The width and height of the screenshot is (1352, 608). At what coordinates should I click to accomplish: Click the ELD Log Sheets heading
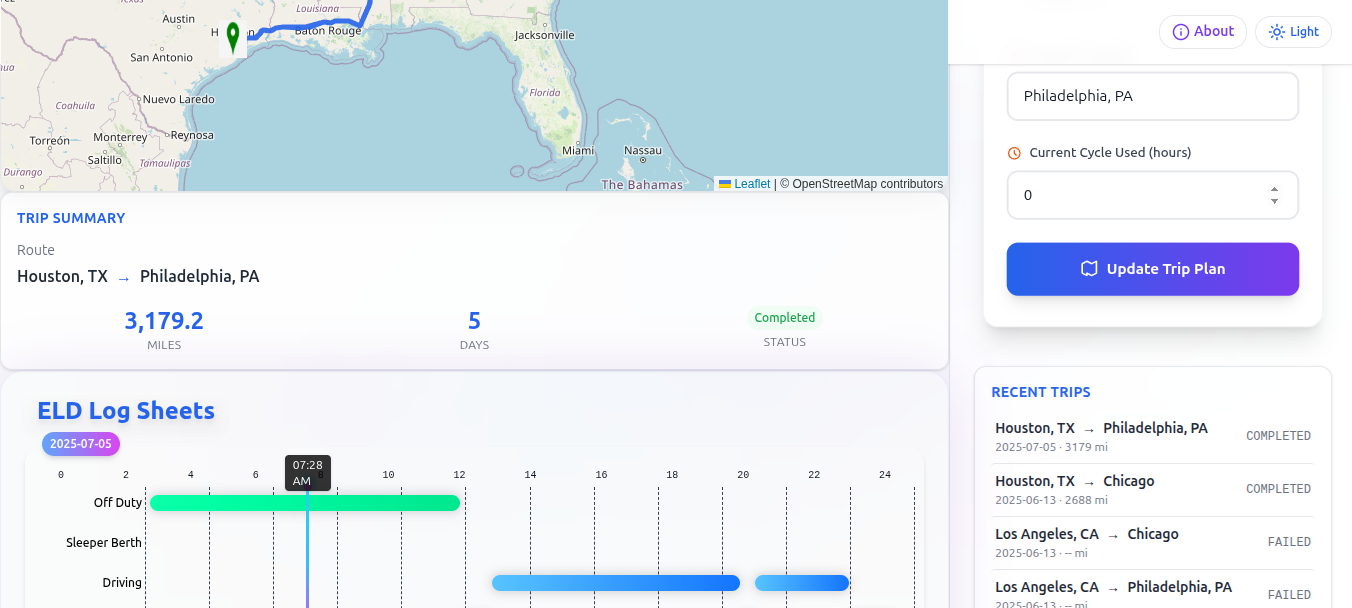pyautogui.click(x=126, y=411)
